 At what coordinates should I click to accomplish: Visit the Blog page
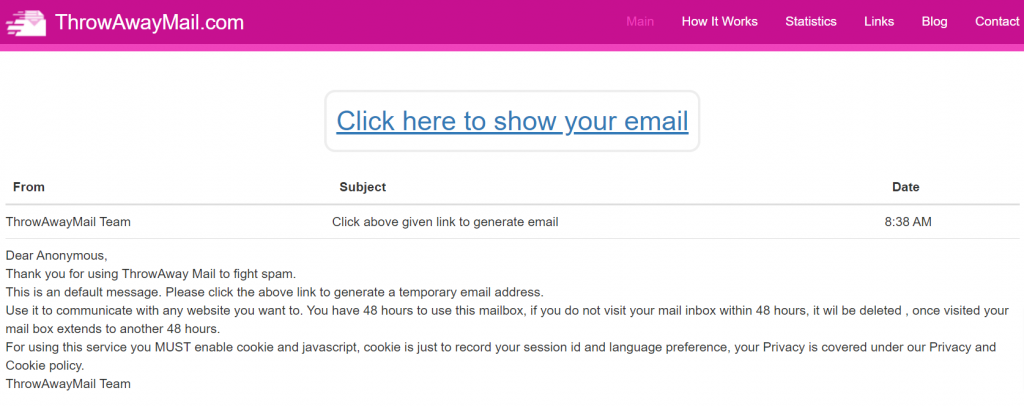(935, 22)
